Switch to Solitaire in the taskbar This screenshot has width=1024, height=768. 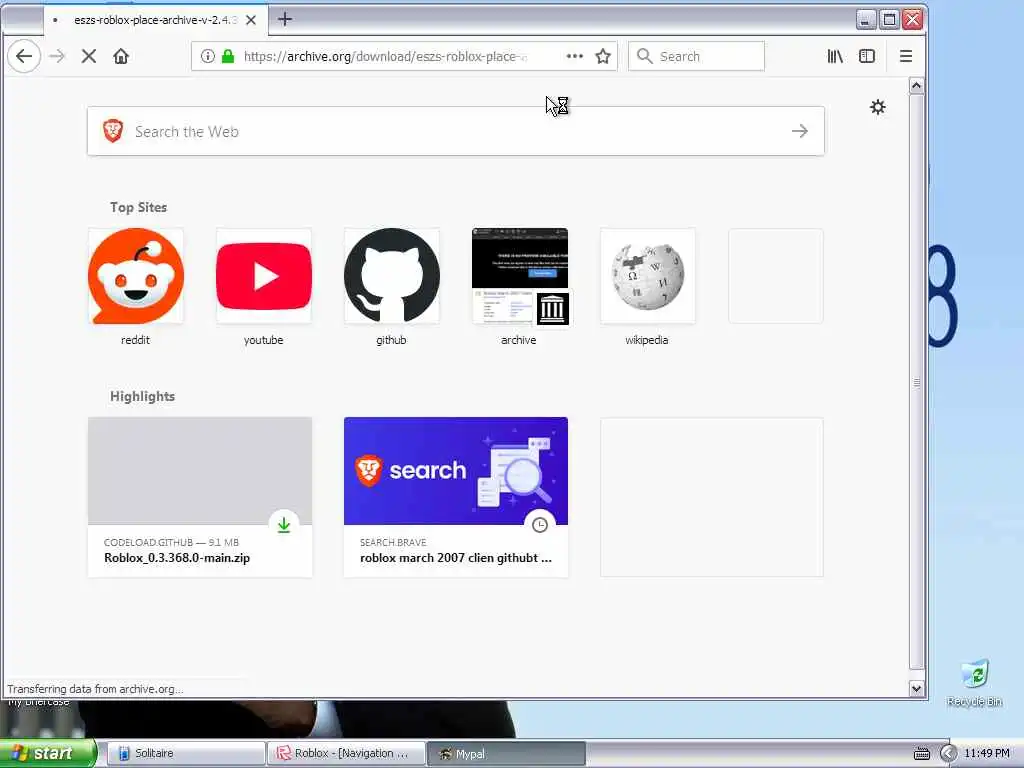[x=185, y=753]
